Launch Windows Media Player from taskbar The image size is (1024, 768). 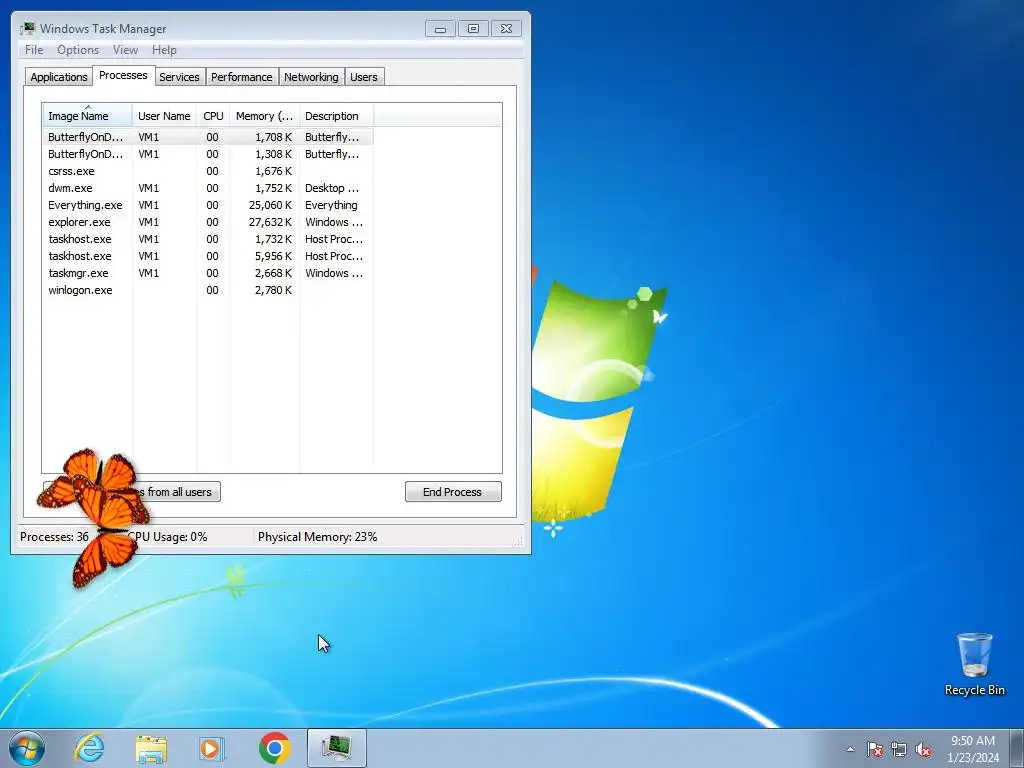point(212,748)
